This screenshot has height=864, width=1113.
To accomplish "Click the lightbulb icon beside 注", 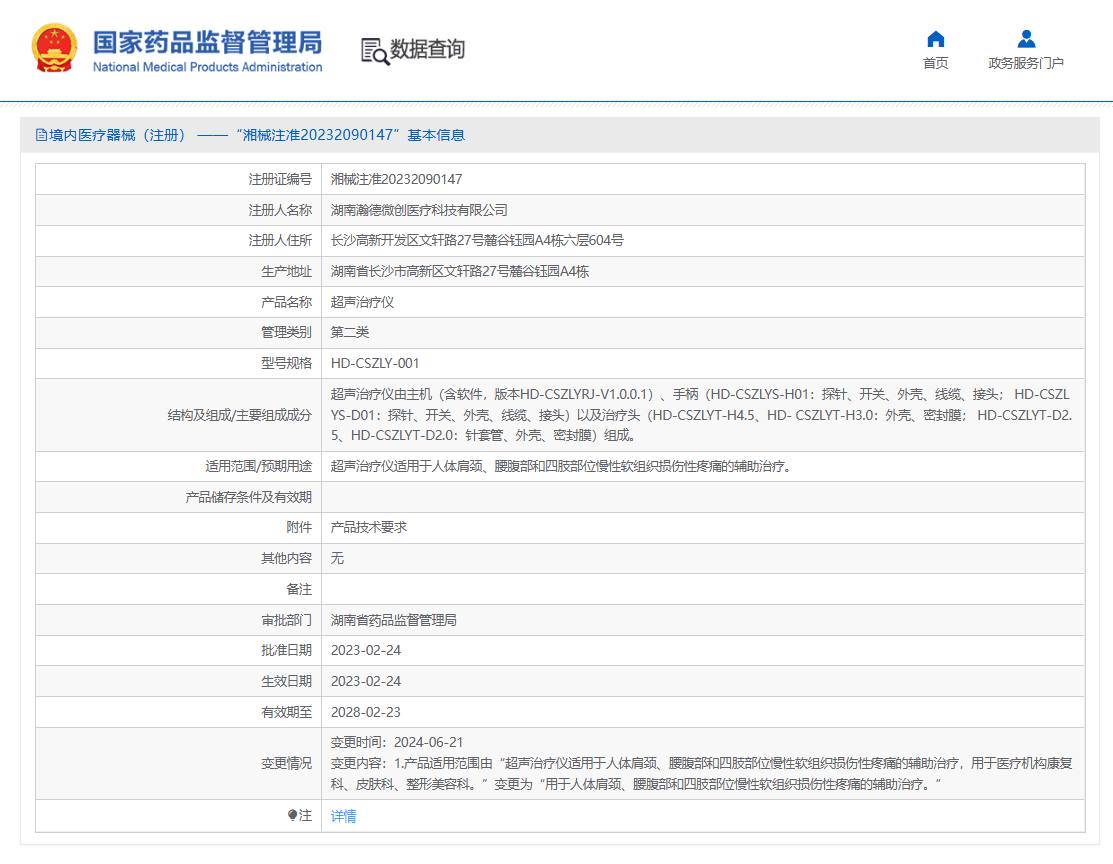I will point(292,816).
